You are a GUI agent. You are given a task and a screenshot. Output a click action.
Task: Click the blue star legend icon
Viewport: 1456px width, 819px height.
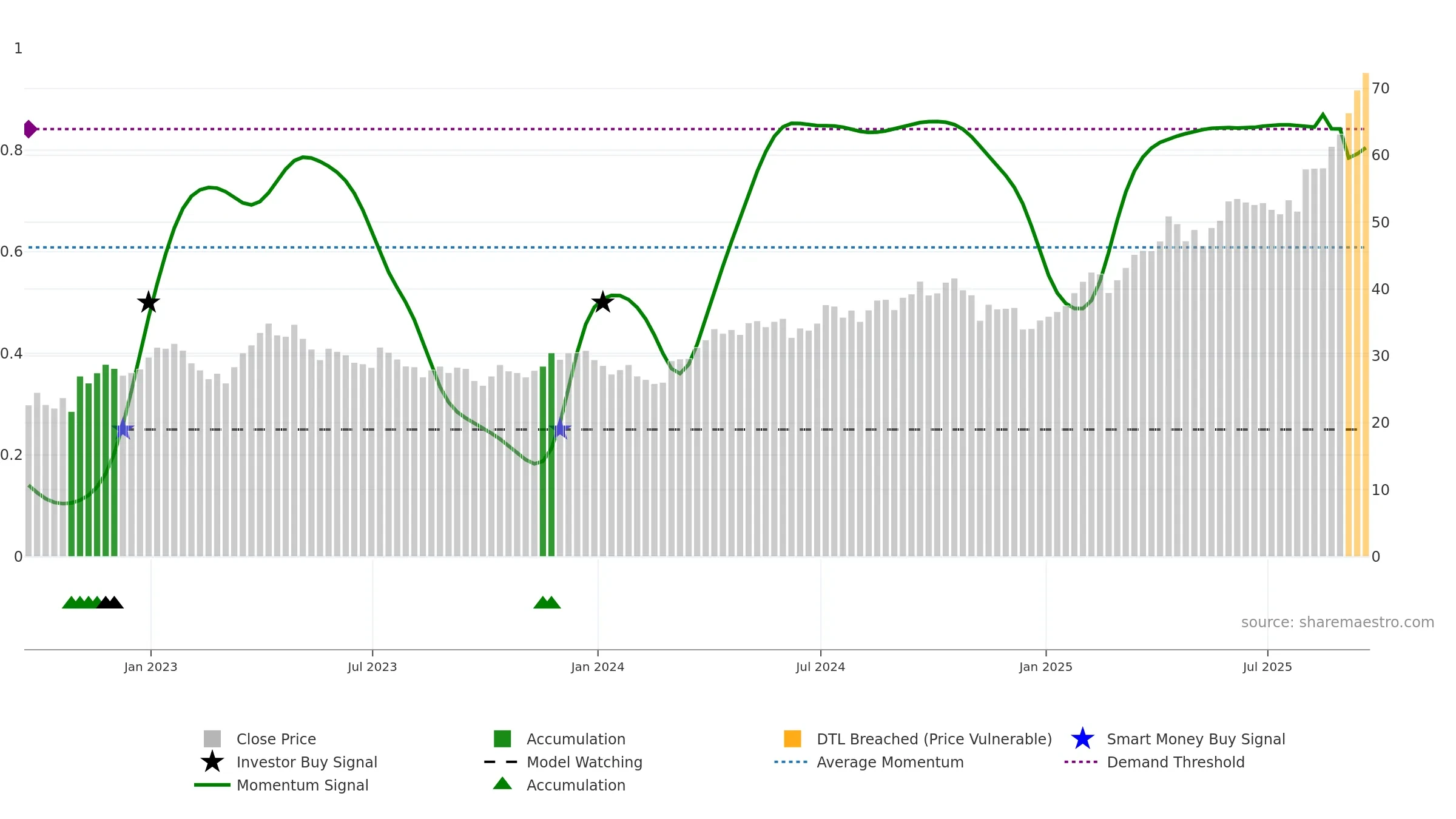pyautogui.click(x=1082, y=738)
